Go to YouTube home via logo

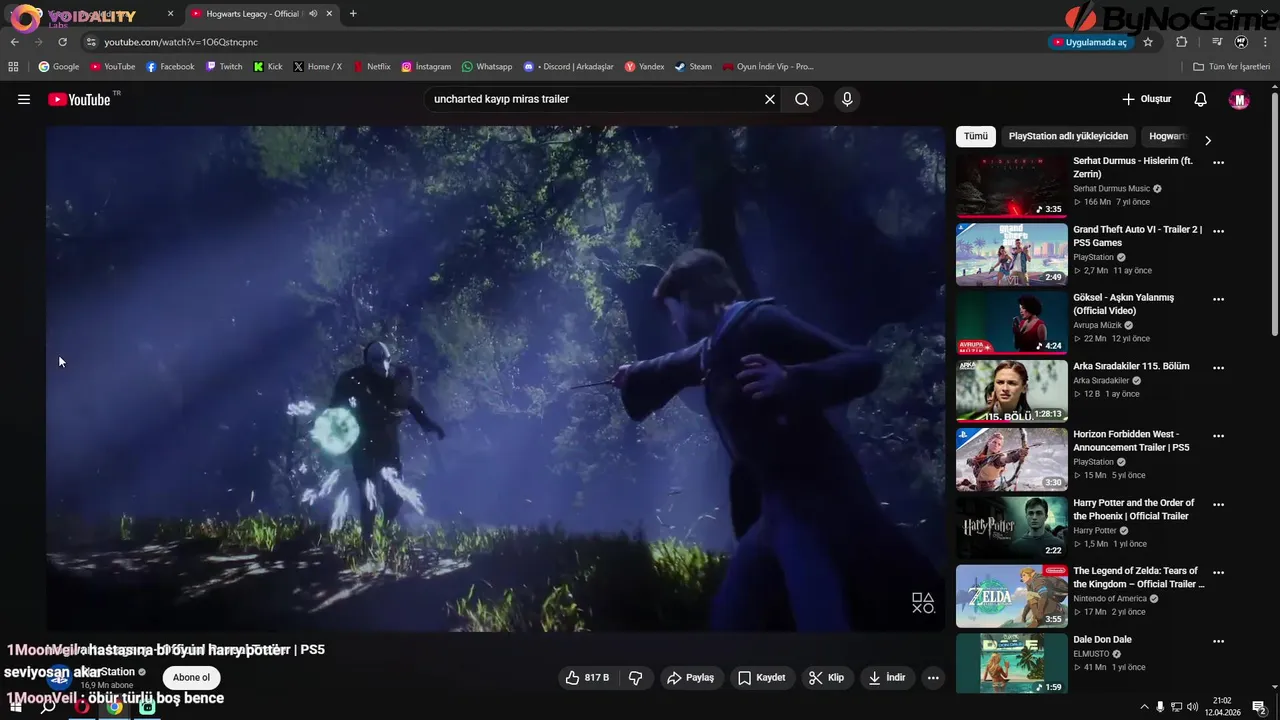[79, 99]
